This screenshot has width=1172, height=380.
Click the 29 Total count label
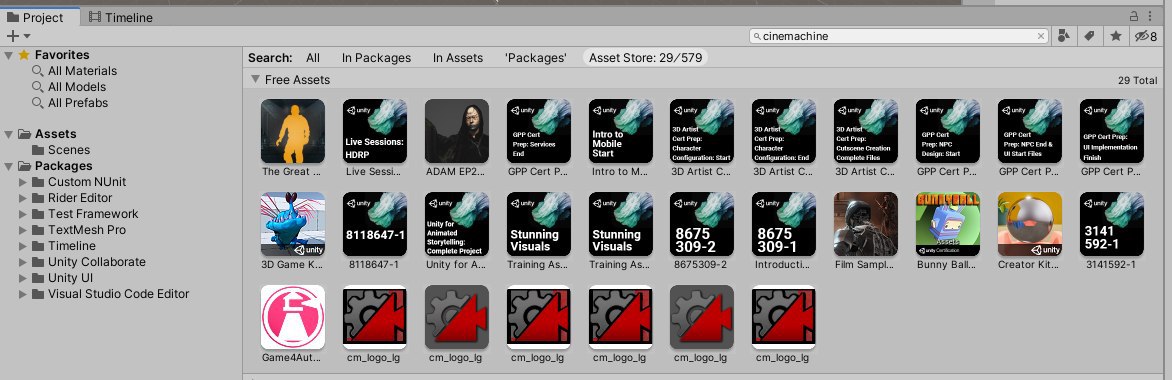click(x=1138, y=80)
